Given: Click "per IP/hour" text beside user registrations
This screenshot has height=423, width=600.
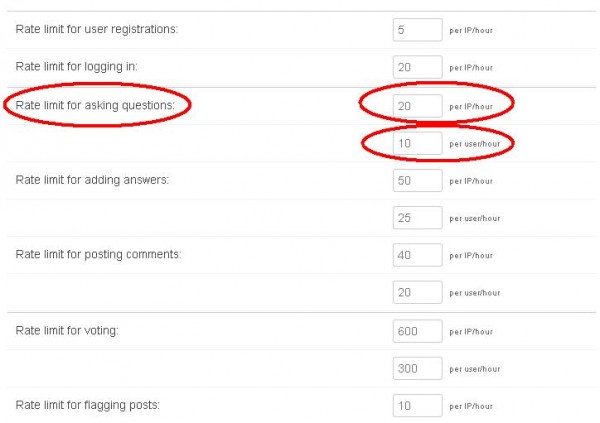Looking at the screenshot, I should (x=472, y=31).
